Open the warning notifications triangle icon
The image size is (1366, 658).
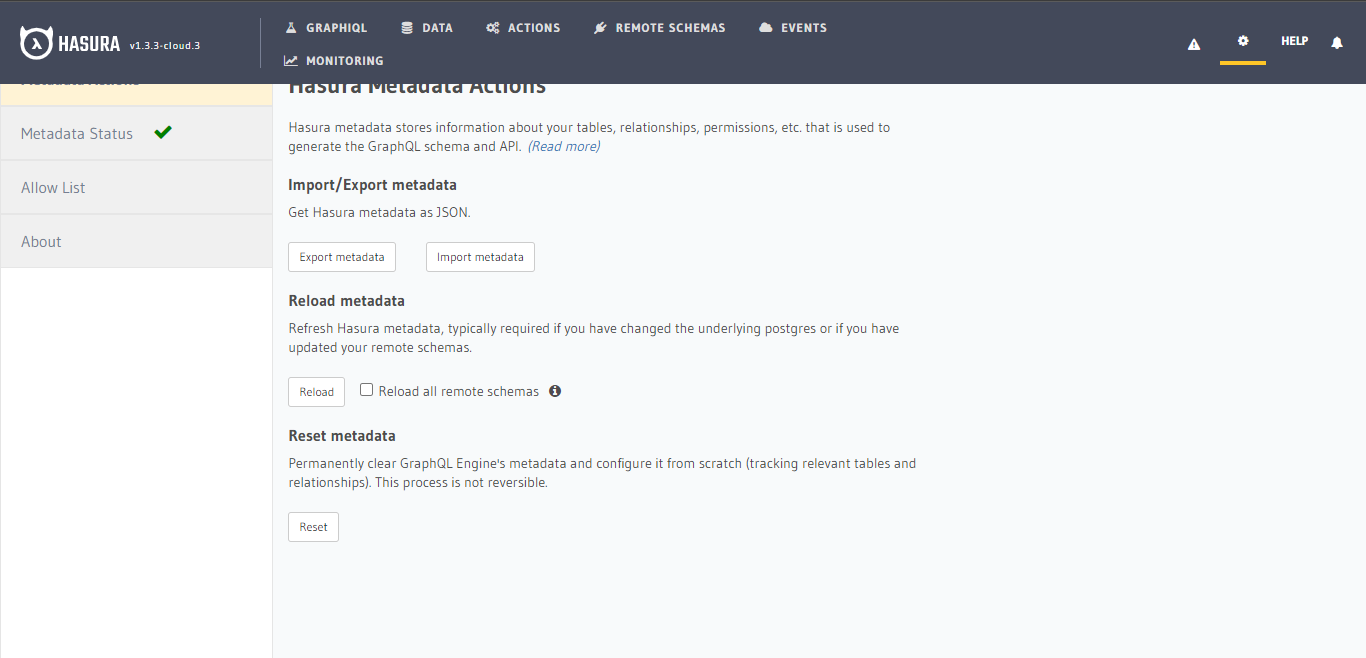click(x=1193, y=43)
